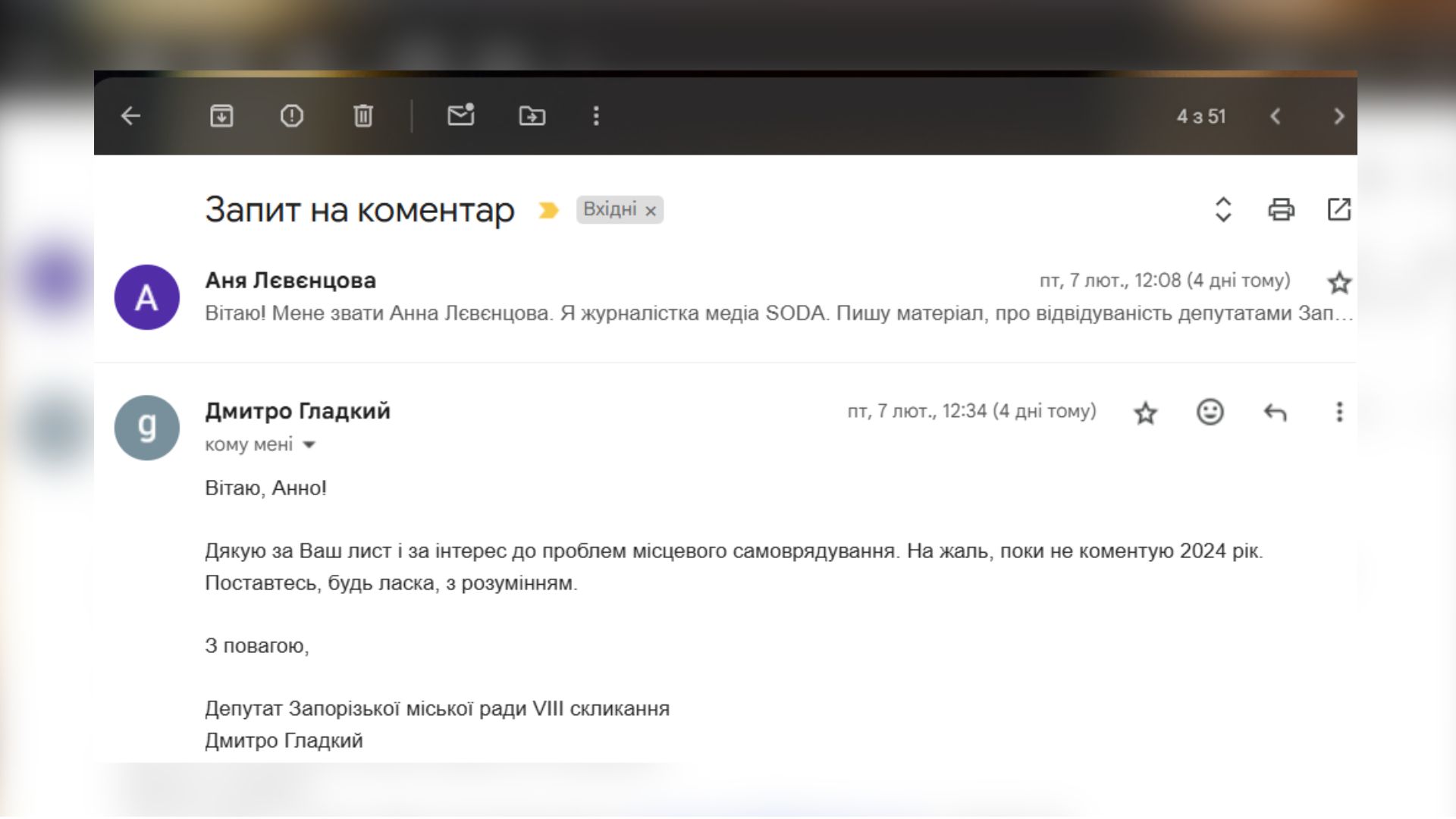This screenshot has width=1456, height=819.
Task: Open the toolbar's three-dot more menu
Action: [x=596, y=116]
